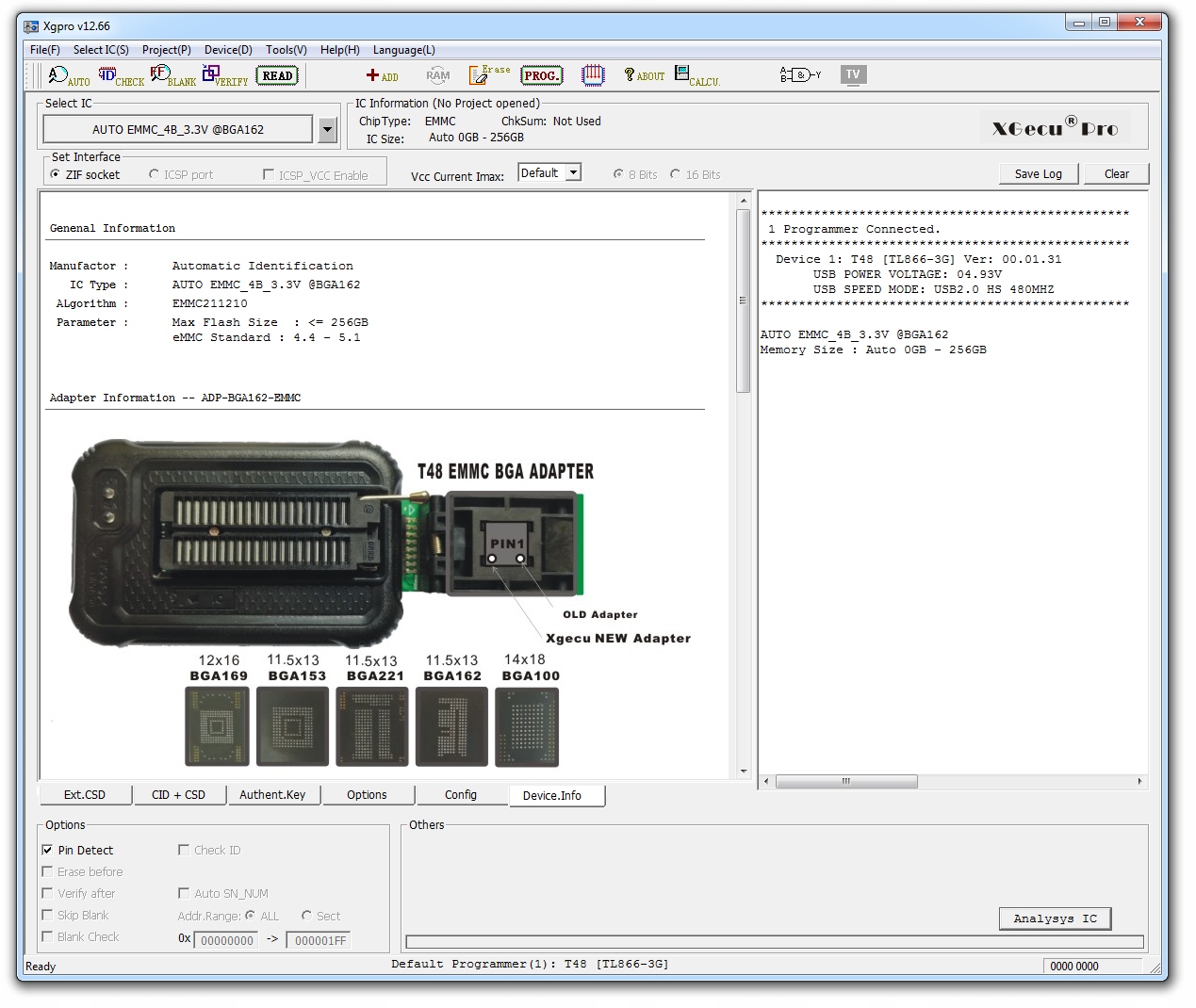Click the red plus ADD icon
Screen dimensions: 1196x1008
(383, 75)
